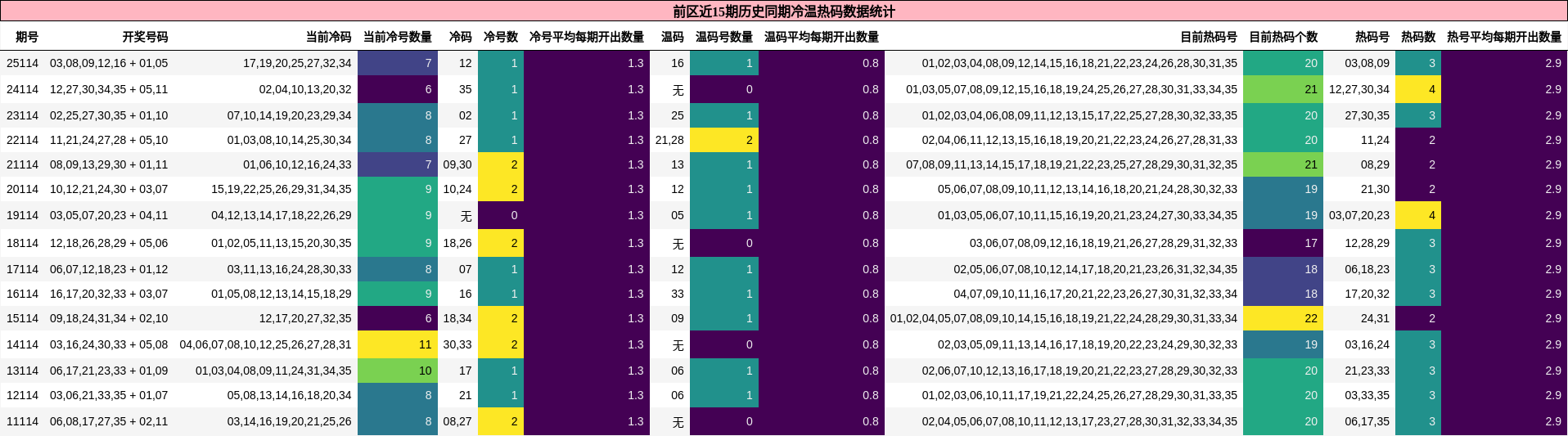Click hot code cell 03,07,20,23

[1359, 215]
